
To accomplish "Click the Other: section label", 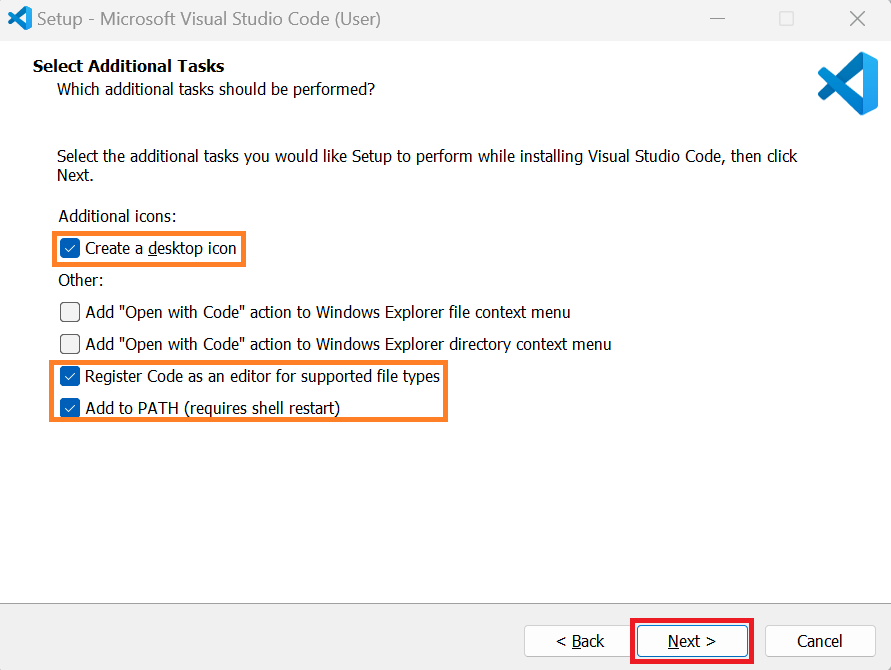I will point(81,280).
